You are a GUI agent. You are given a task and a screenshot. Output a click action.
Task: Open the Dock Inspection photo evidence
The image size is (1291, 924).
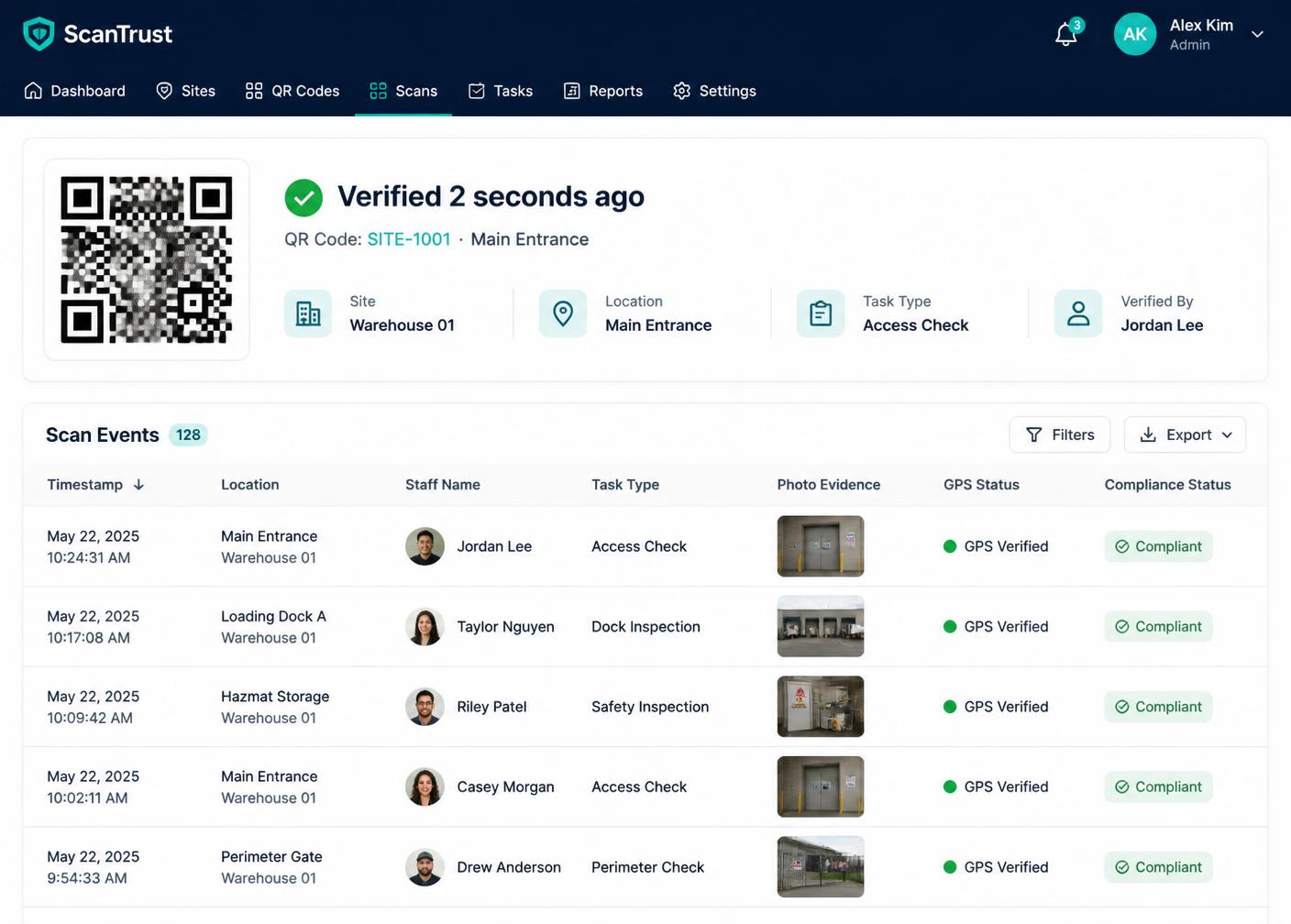821,627
